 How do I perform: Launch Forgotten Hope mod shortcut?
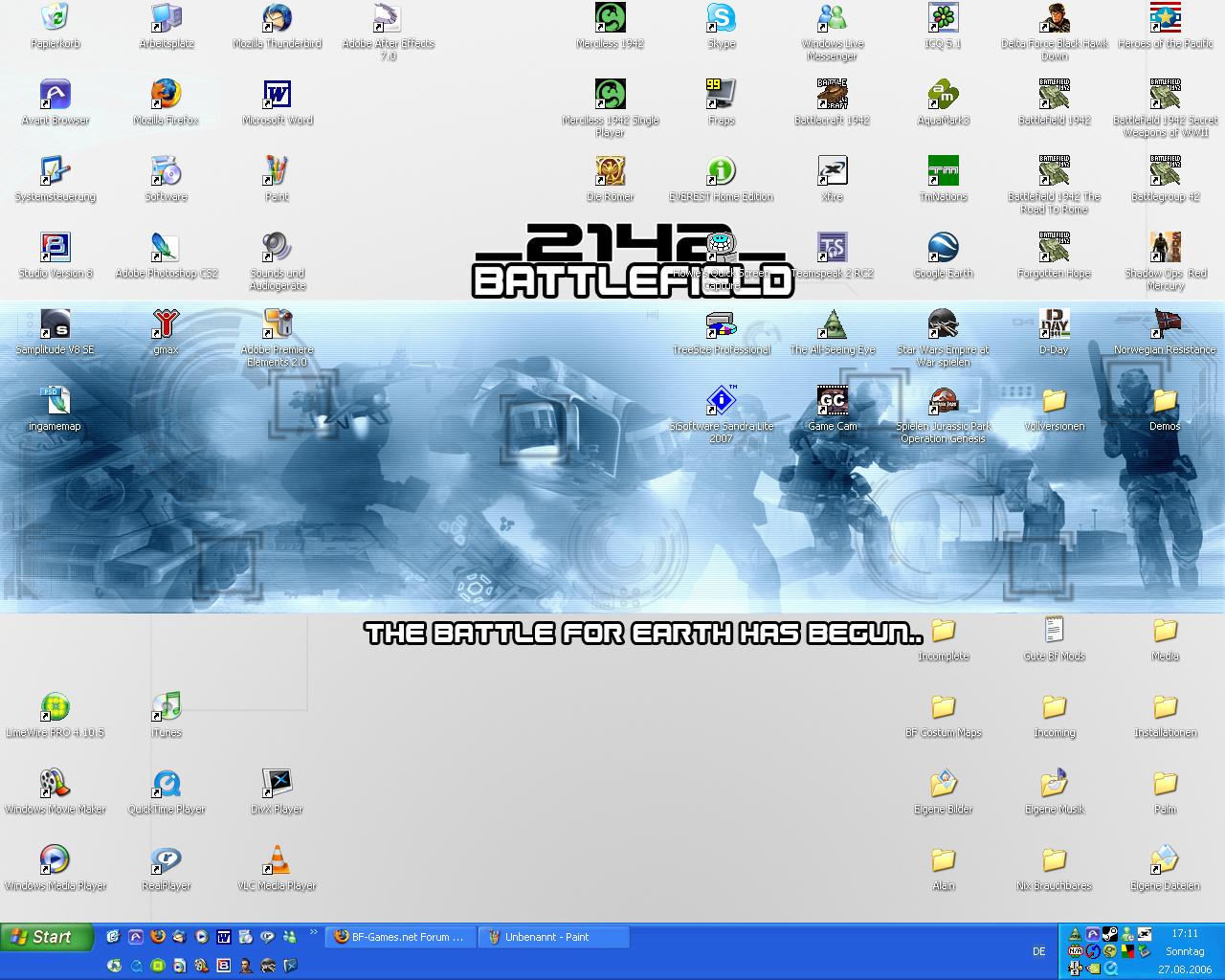pos(1055,247)
